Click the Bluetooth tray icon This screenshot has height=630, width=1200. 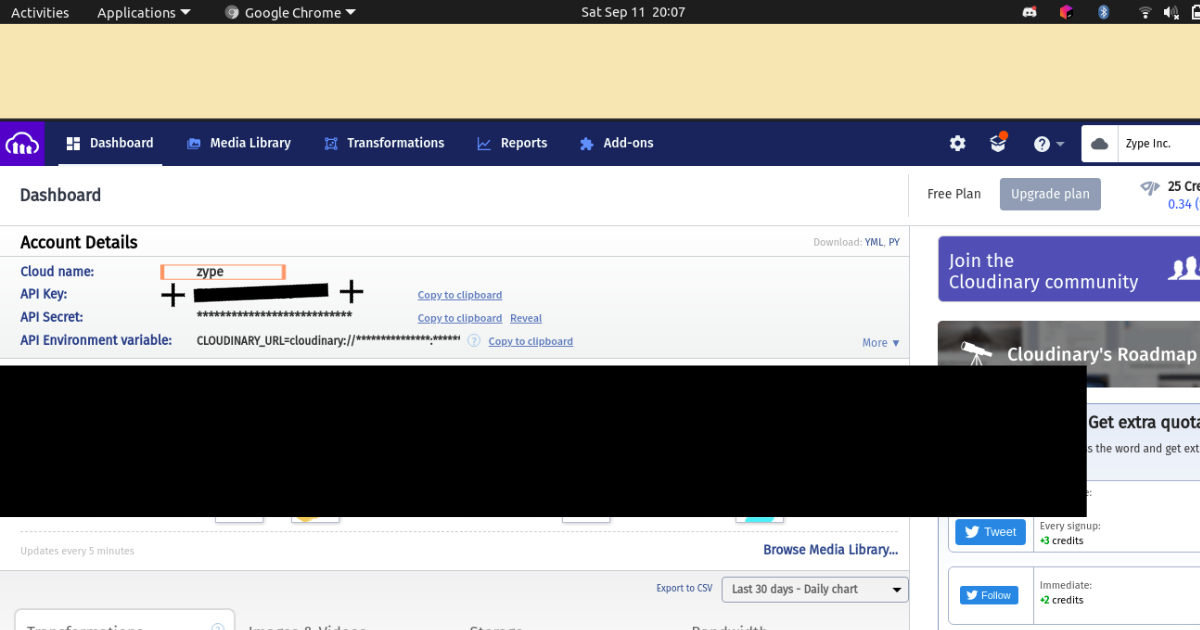coord(1104,12)
